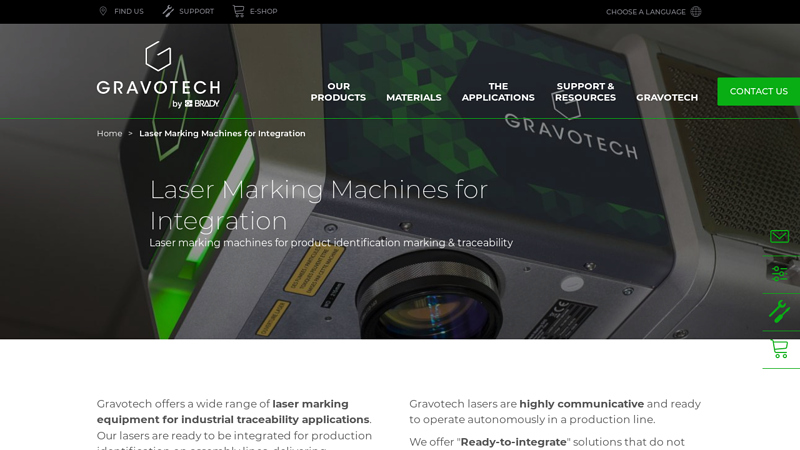
Task: Open the sliders configurator icon on right sidebar
Action: 779,274
